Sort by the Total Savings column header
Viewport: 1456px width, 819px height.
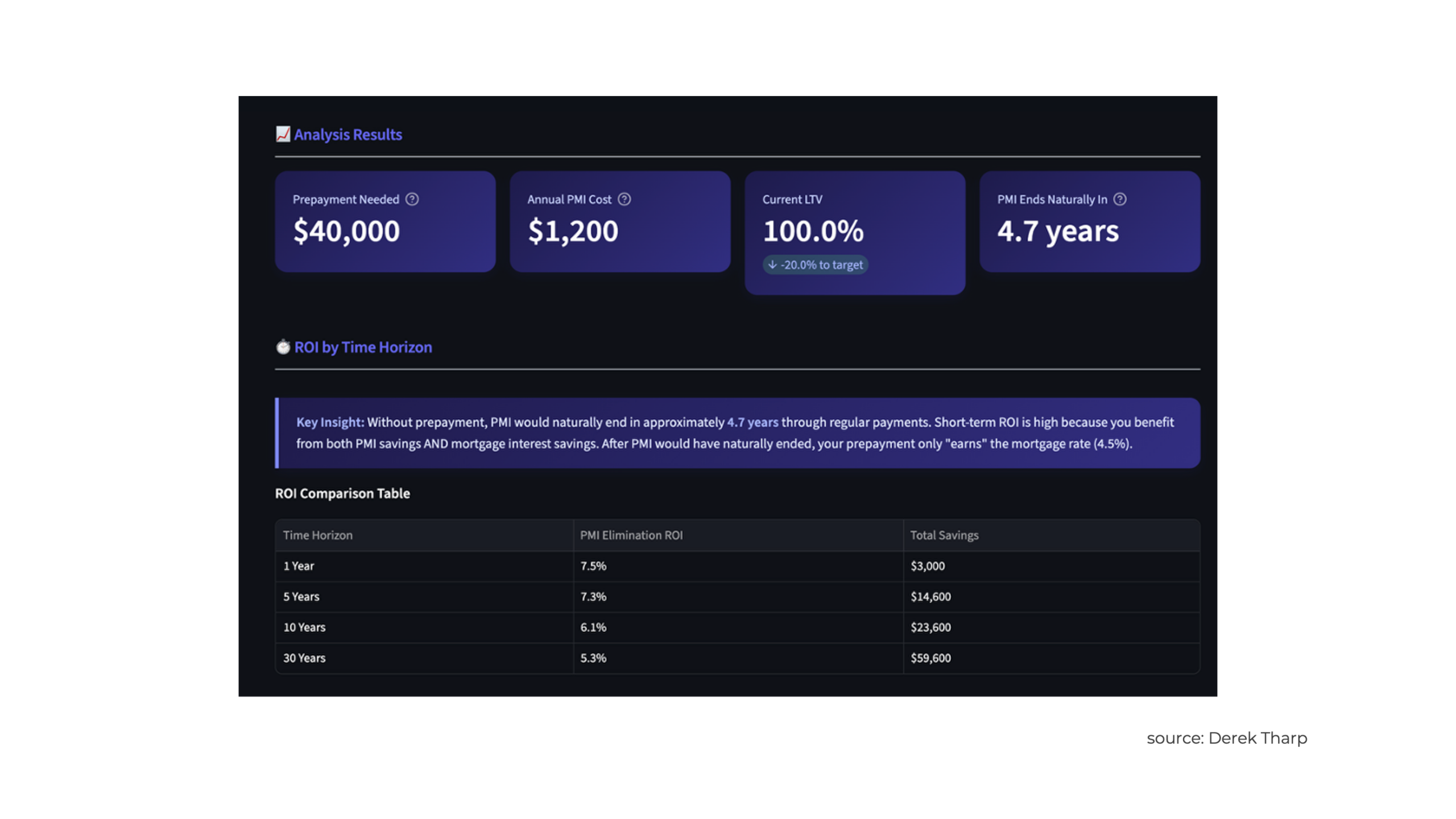pos(944,535)
